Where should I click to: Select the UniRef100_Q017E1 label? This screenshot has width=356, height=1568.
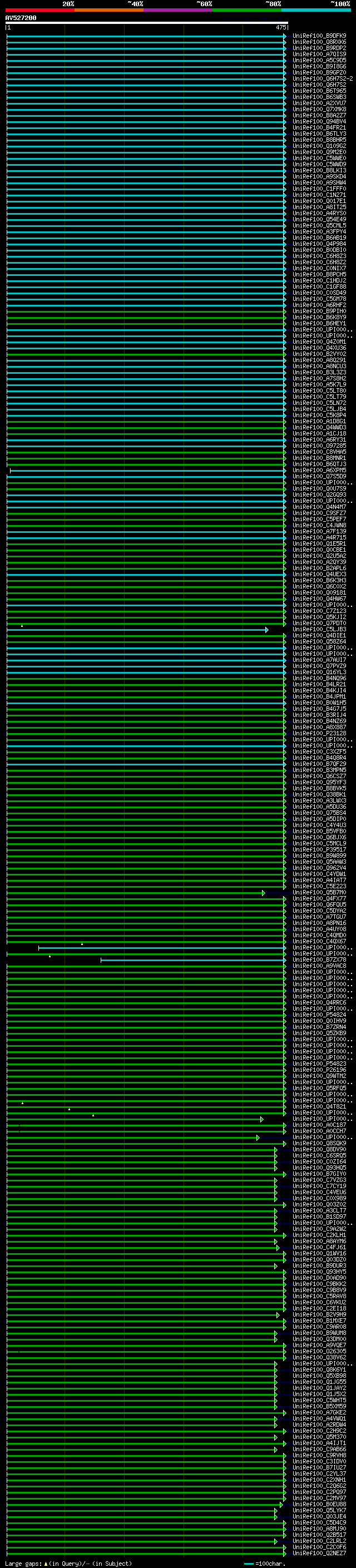click(x=319, y=201)
